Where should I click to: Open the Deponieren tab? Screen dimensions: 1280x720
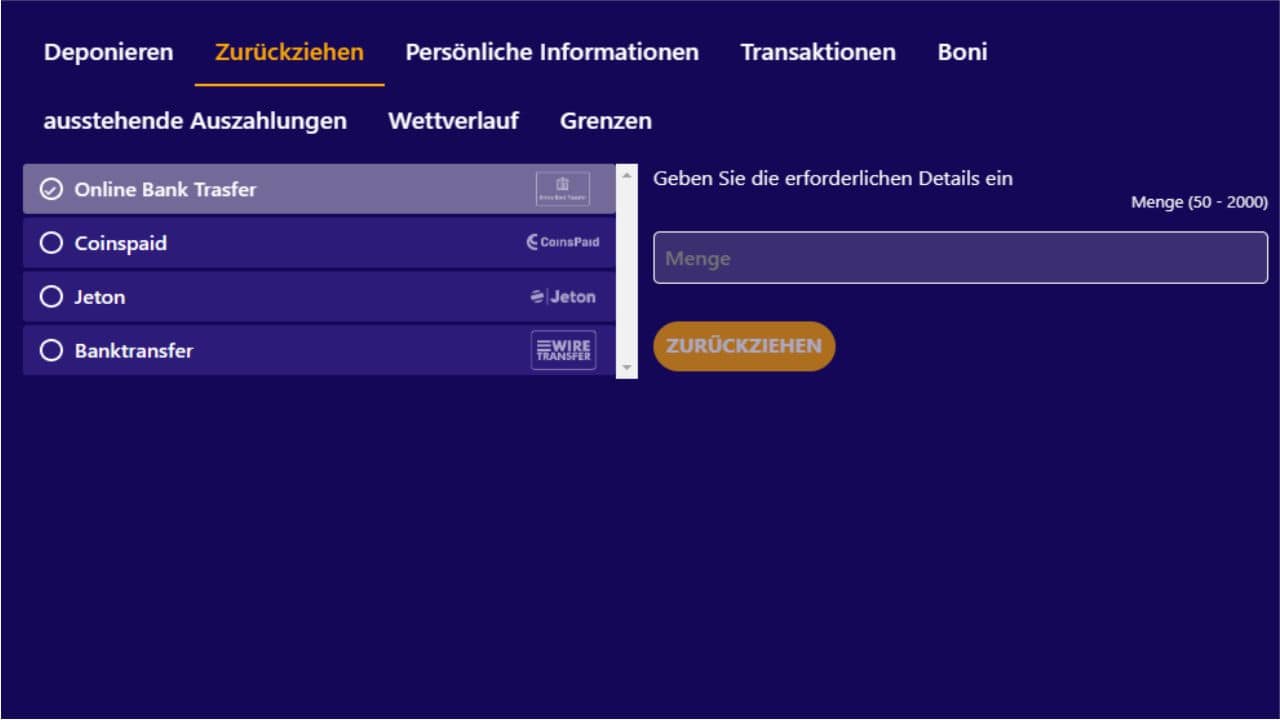108,52
